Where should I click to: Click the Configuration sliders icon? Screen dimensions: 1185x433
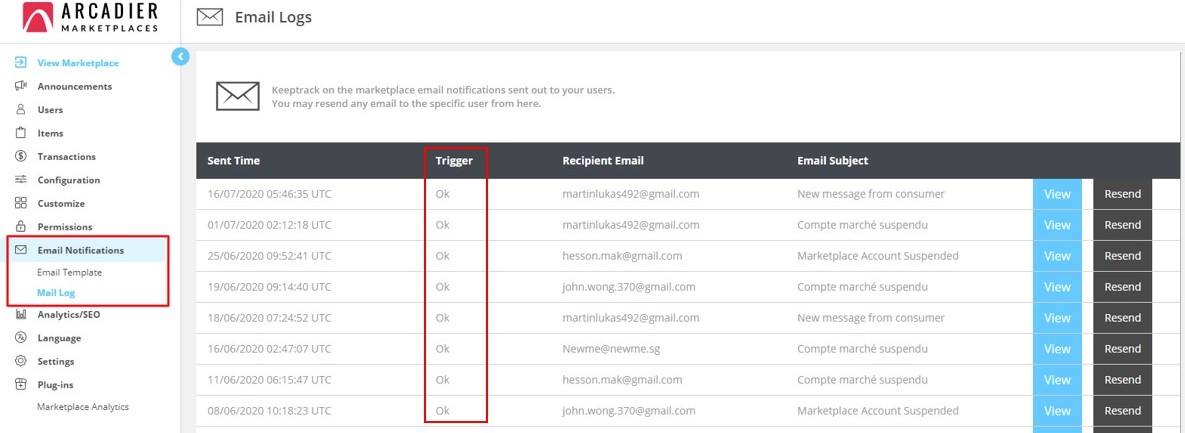point(21,180)
